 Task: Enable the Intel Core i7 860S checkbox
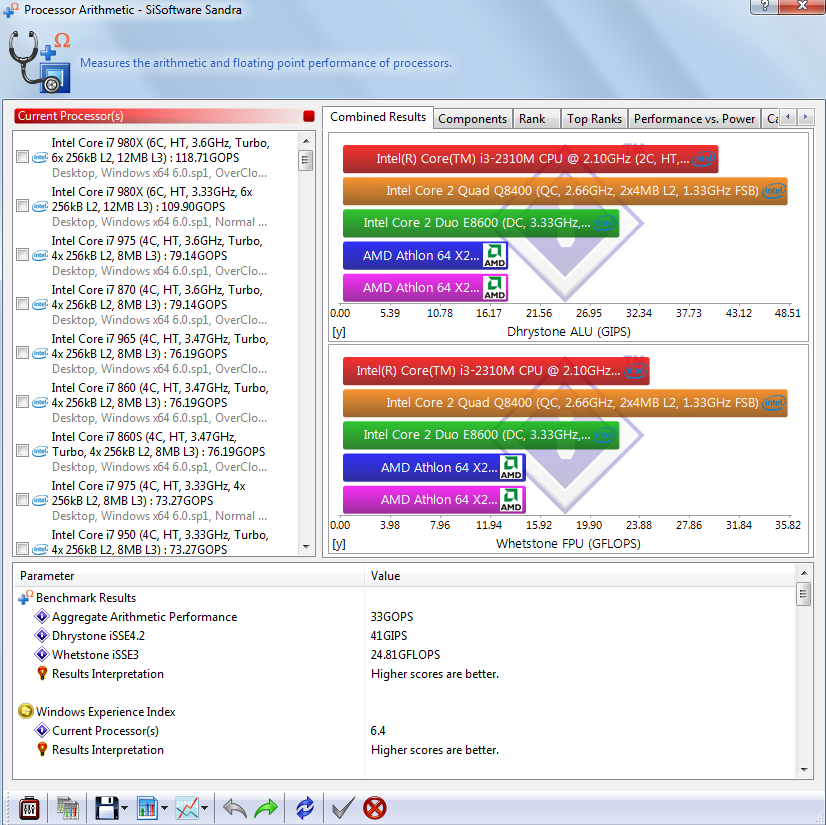pos(22,451)
